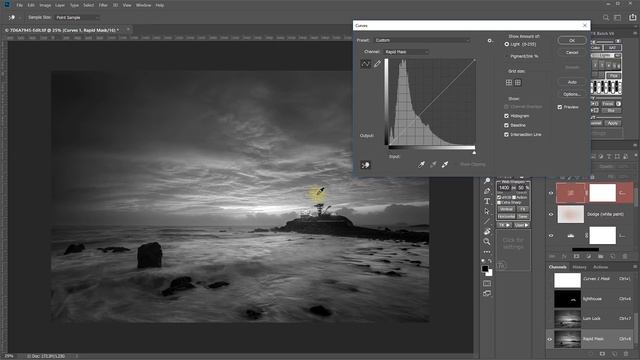This screenshot has width=640, height=360.
Task: Click the Auto button in Curves
Action: coord(571,82)
